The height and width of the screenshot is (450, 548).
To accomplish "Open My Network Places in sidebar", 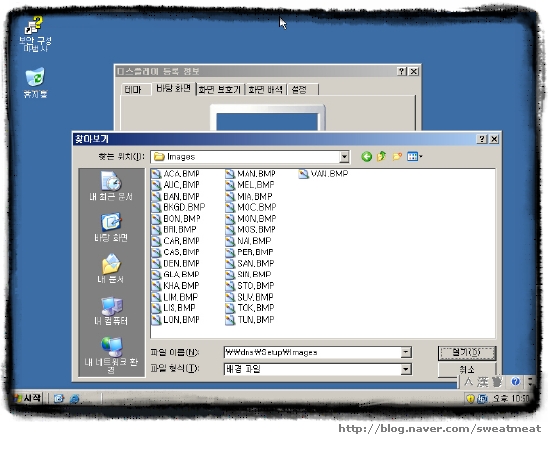I will (111, 355).
